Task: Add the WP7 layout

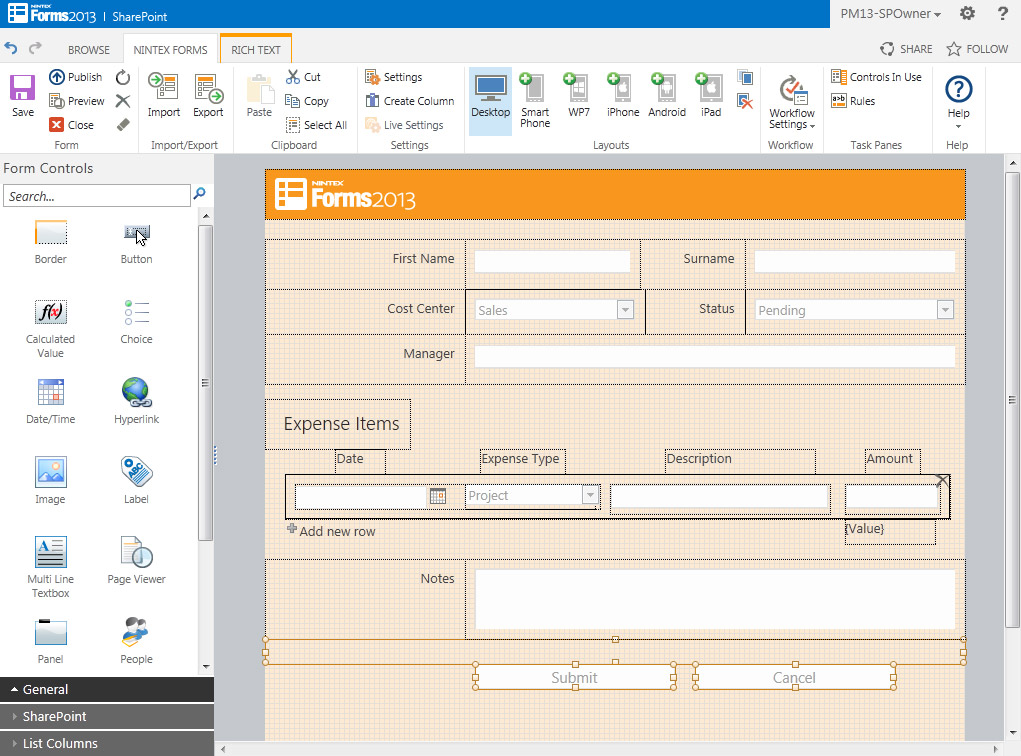Action: (578, 95)
